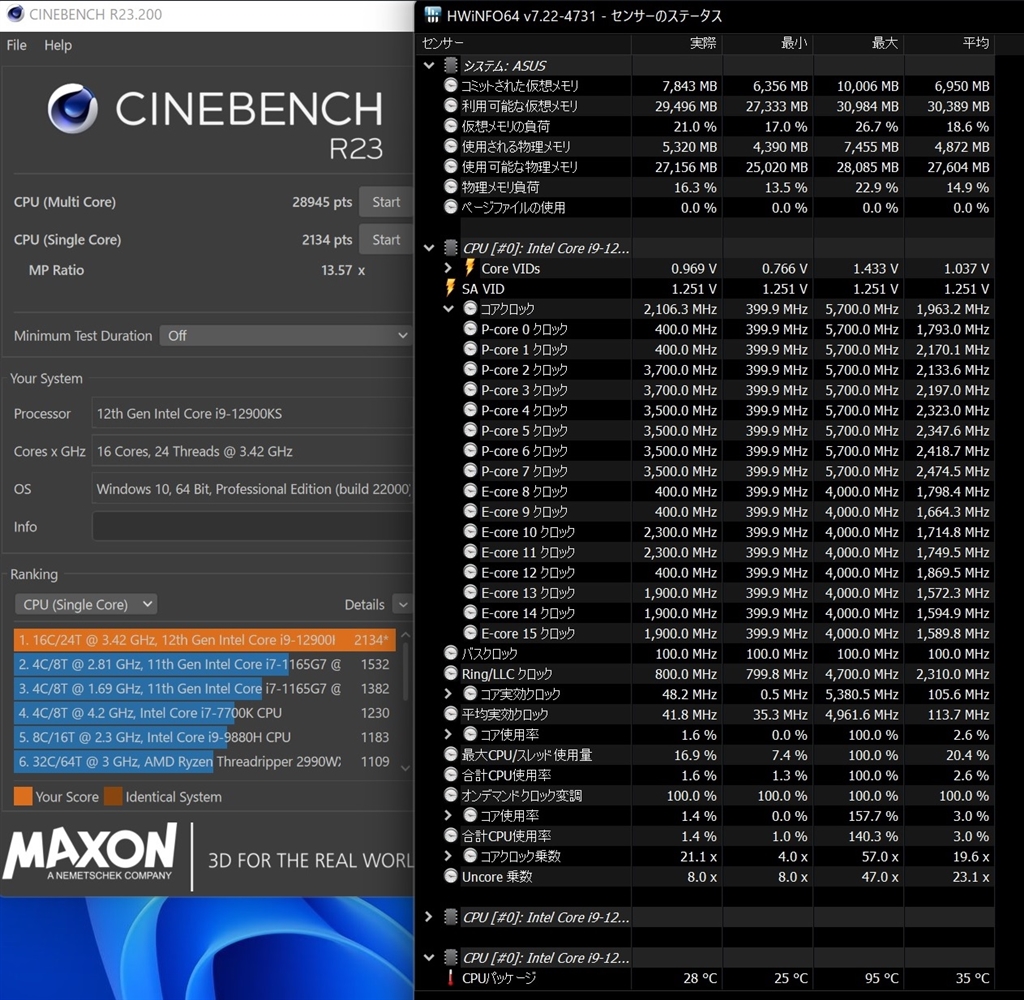
Task: Collapse the システム: ASUS sensor group
Action: click(429, 65)
